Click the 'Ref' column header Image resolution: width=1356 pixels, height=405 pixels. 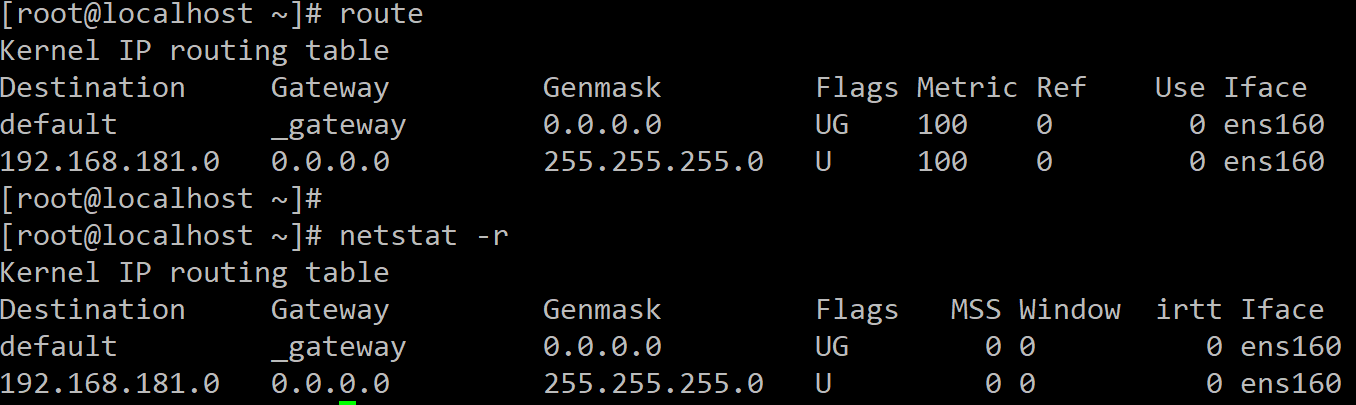point(1061,88)
